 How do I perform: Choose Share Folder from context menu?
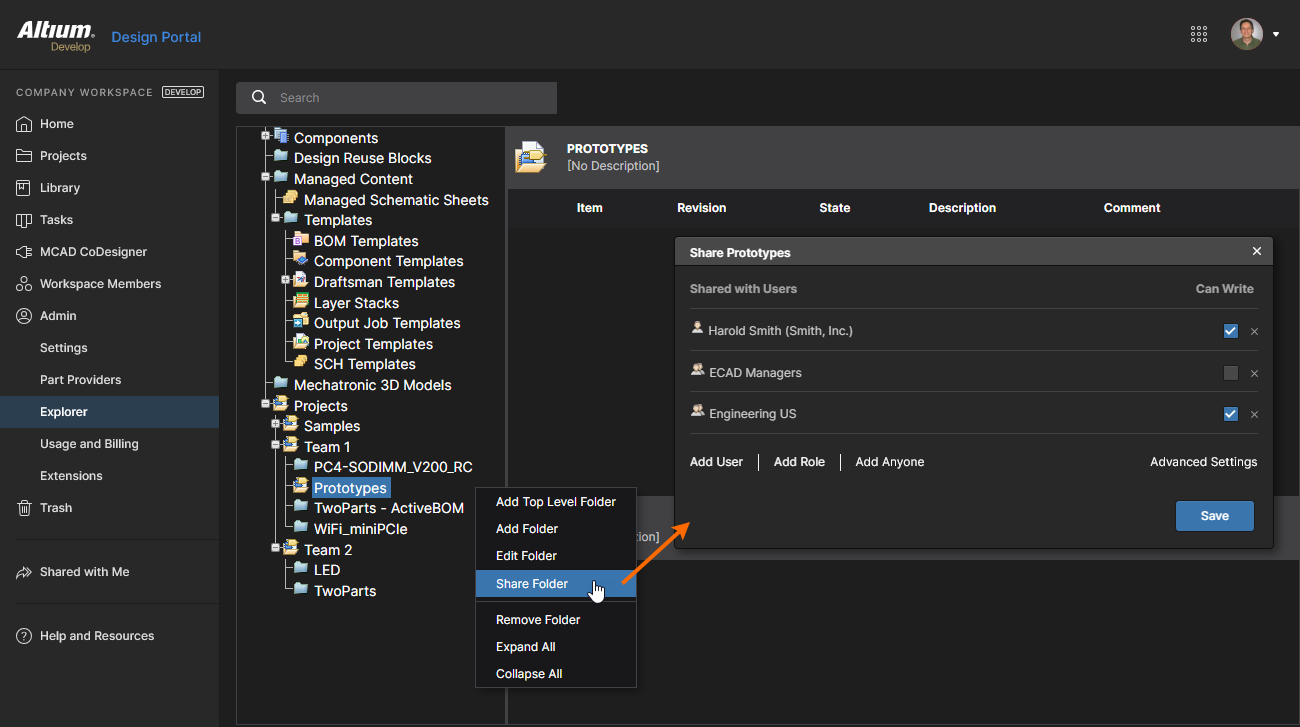pyautogui.click(x=532, y=584)
